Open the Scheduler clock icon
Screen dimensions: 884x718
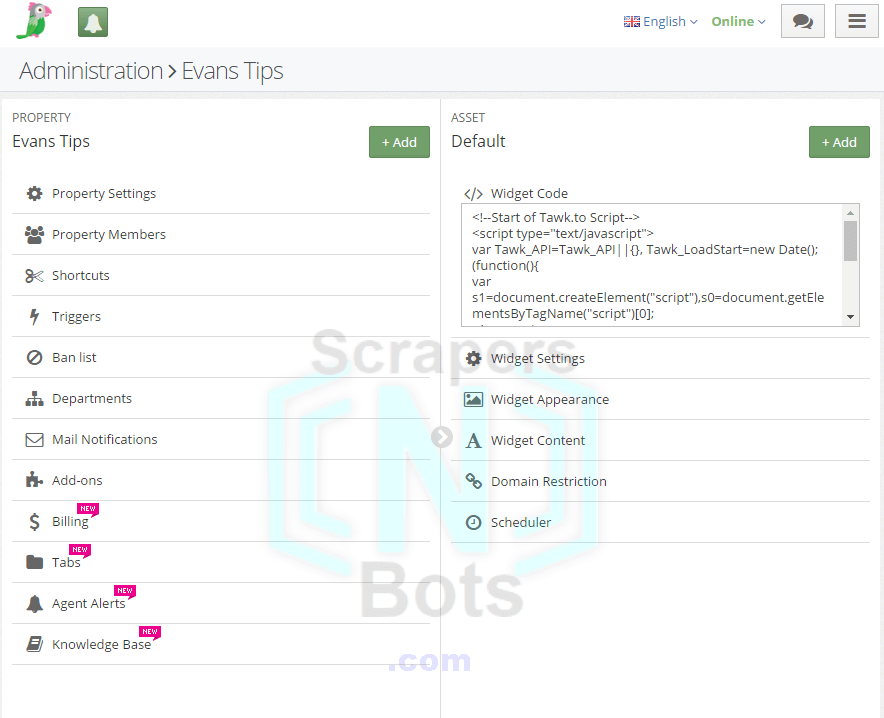click(473, 522)
